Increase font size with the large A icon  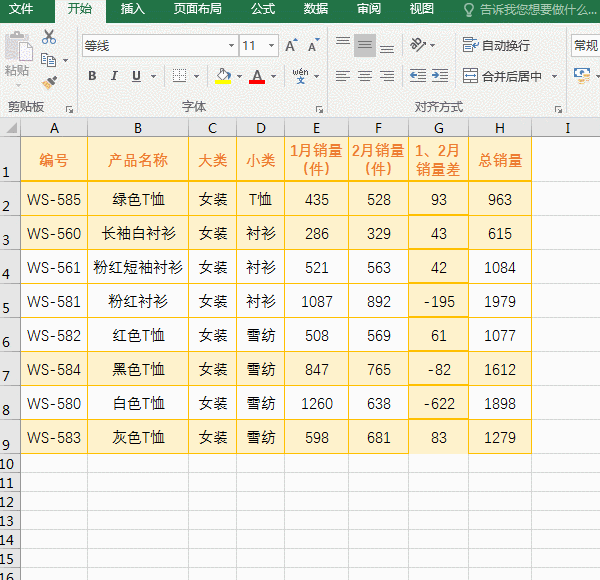coord(292,46)
